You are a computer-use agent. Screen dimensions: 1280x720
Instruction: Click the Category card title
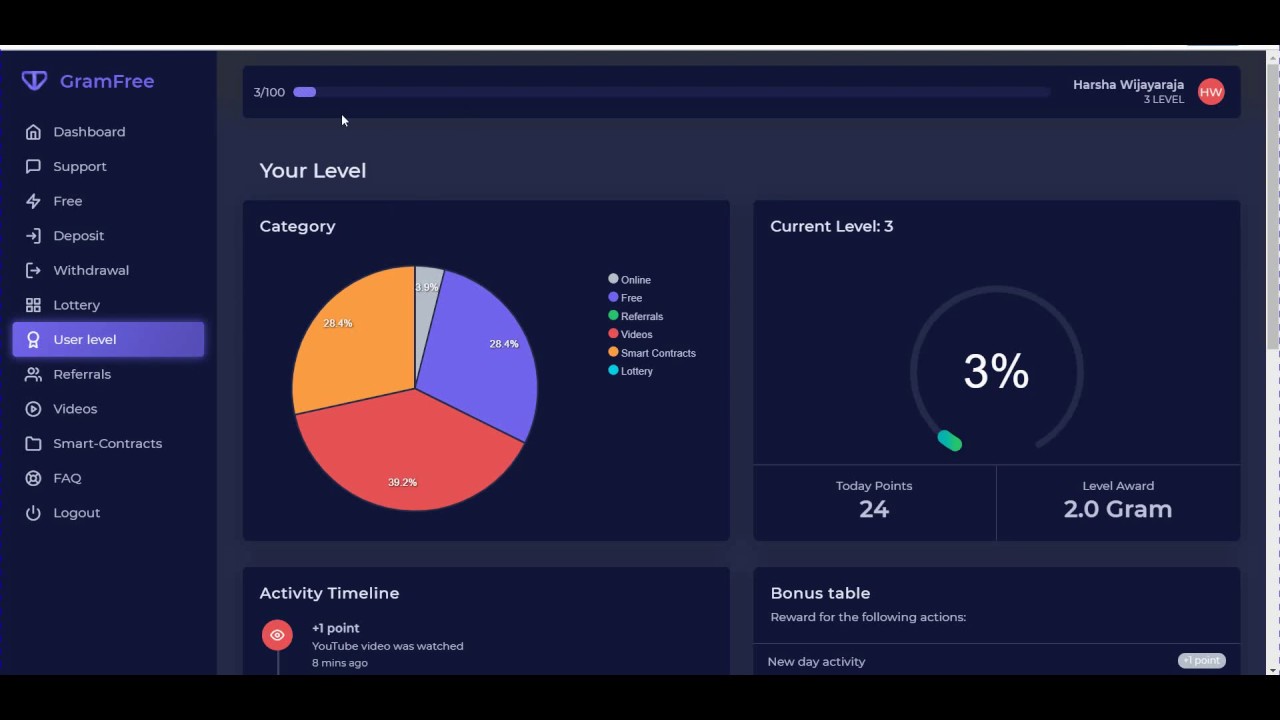[x=297, y=226]
